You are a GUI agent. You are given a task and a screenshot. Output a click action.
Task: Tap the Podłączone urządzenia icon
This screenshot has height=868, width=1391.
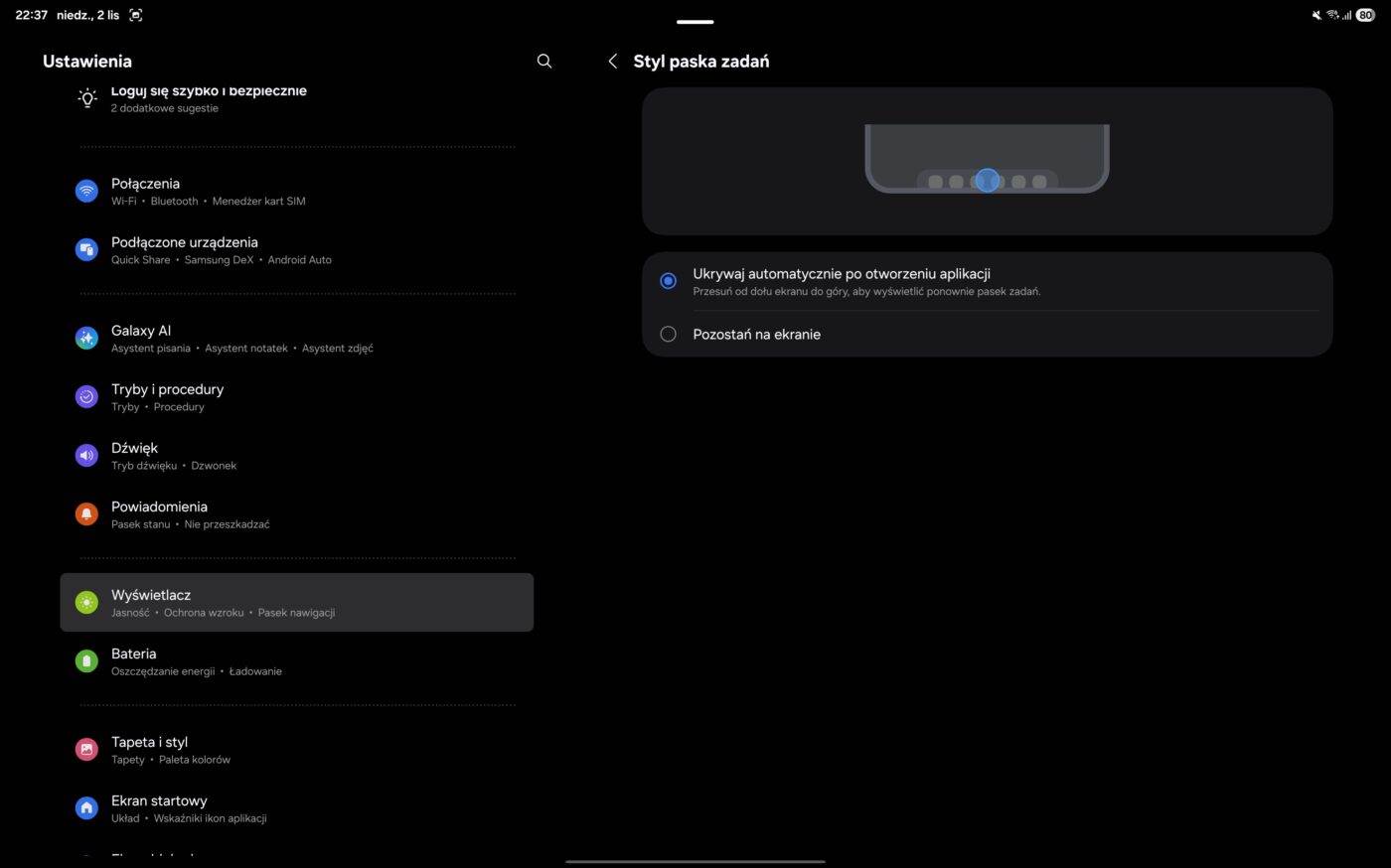[x=87, y=249]
